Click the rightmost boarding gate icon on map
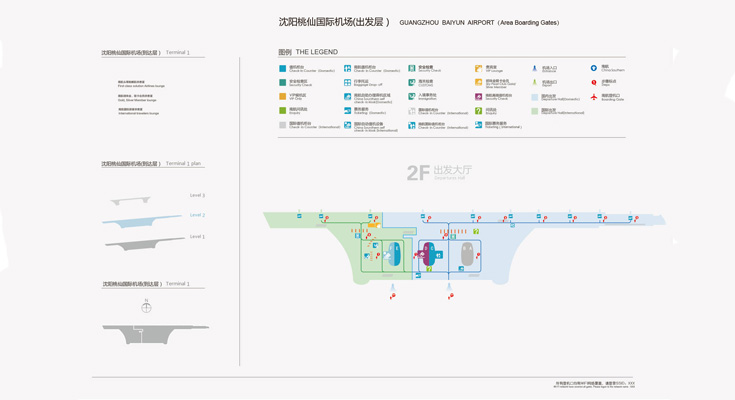The height and width of the screenshot is (400, 735). (630, 219)
